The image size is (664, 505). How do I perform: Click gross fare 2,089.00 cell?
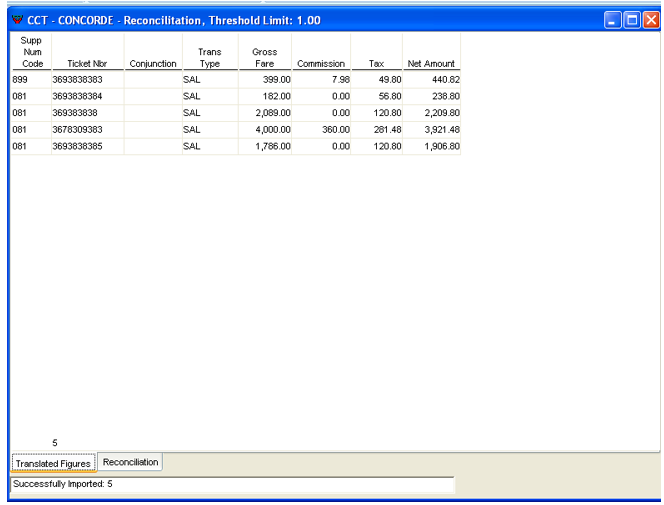point(265,113)
